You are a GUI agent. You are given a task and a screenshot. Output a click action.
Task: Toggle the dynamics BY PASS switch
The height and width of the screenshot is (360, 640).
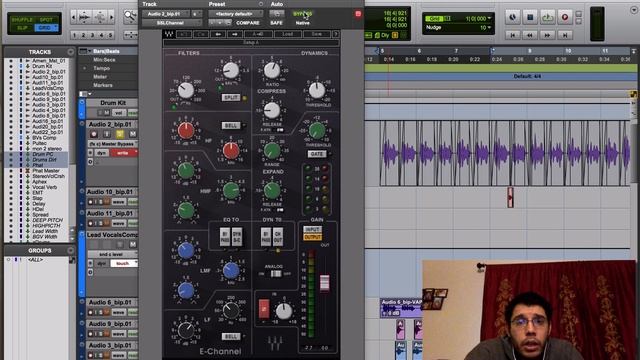266,237
